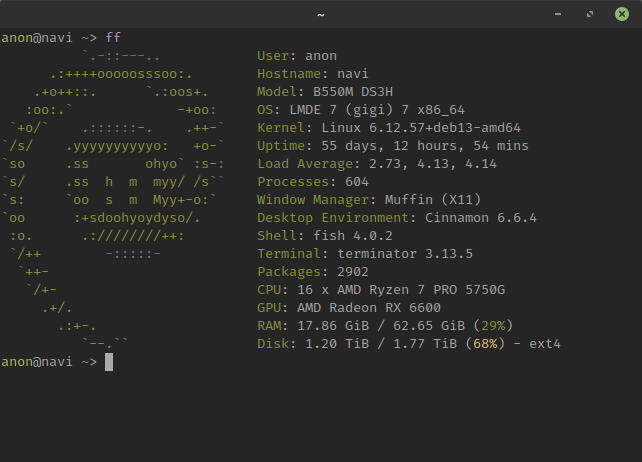Screen dimensions: 642x462
Task: Maximize the terminal window
Action: (590, 14)
